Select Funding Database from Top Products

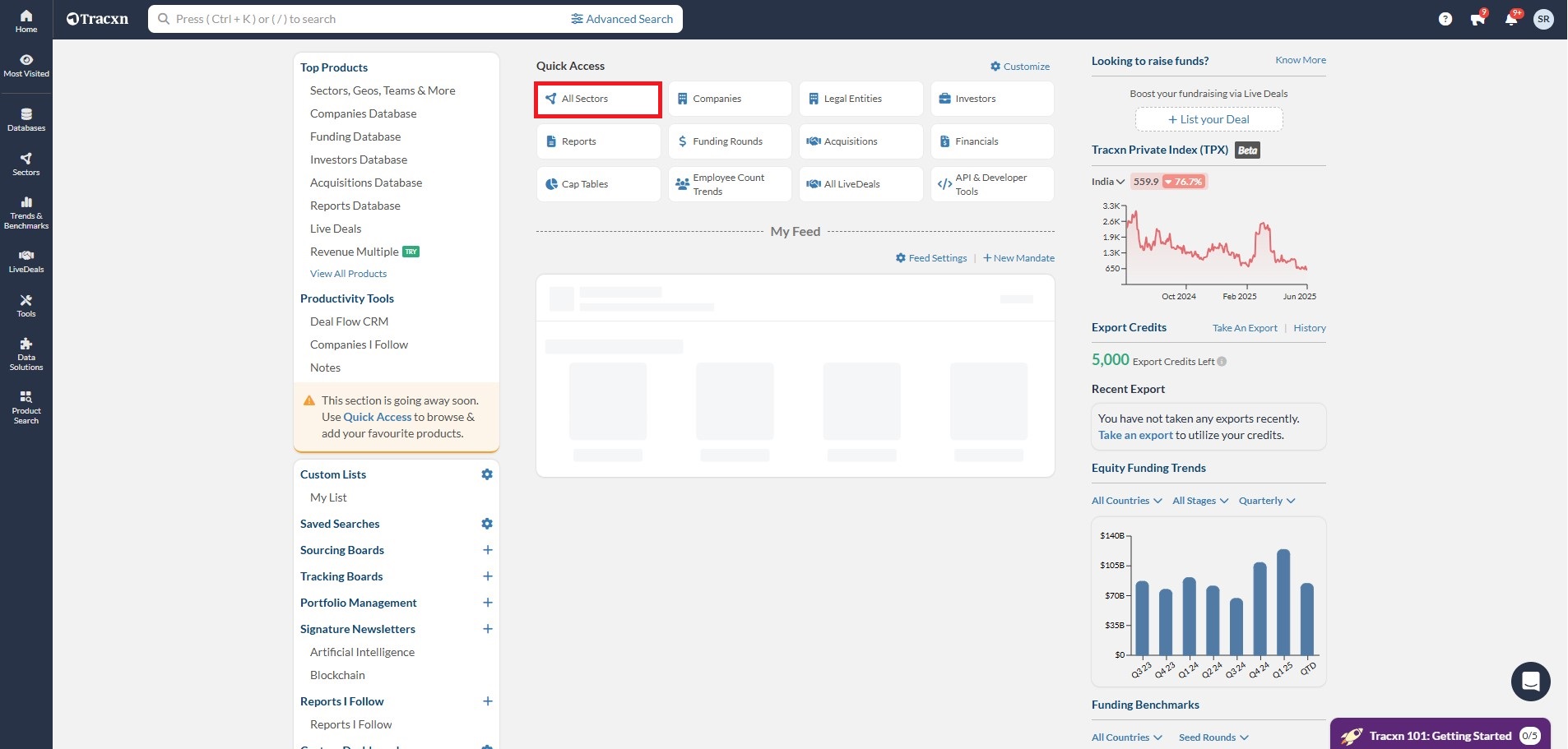pos(355,136)
